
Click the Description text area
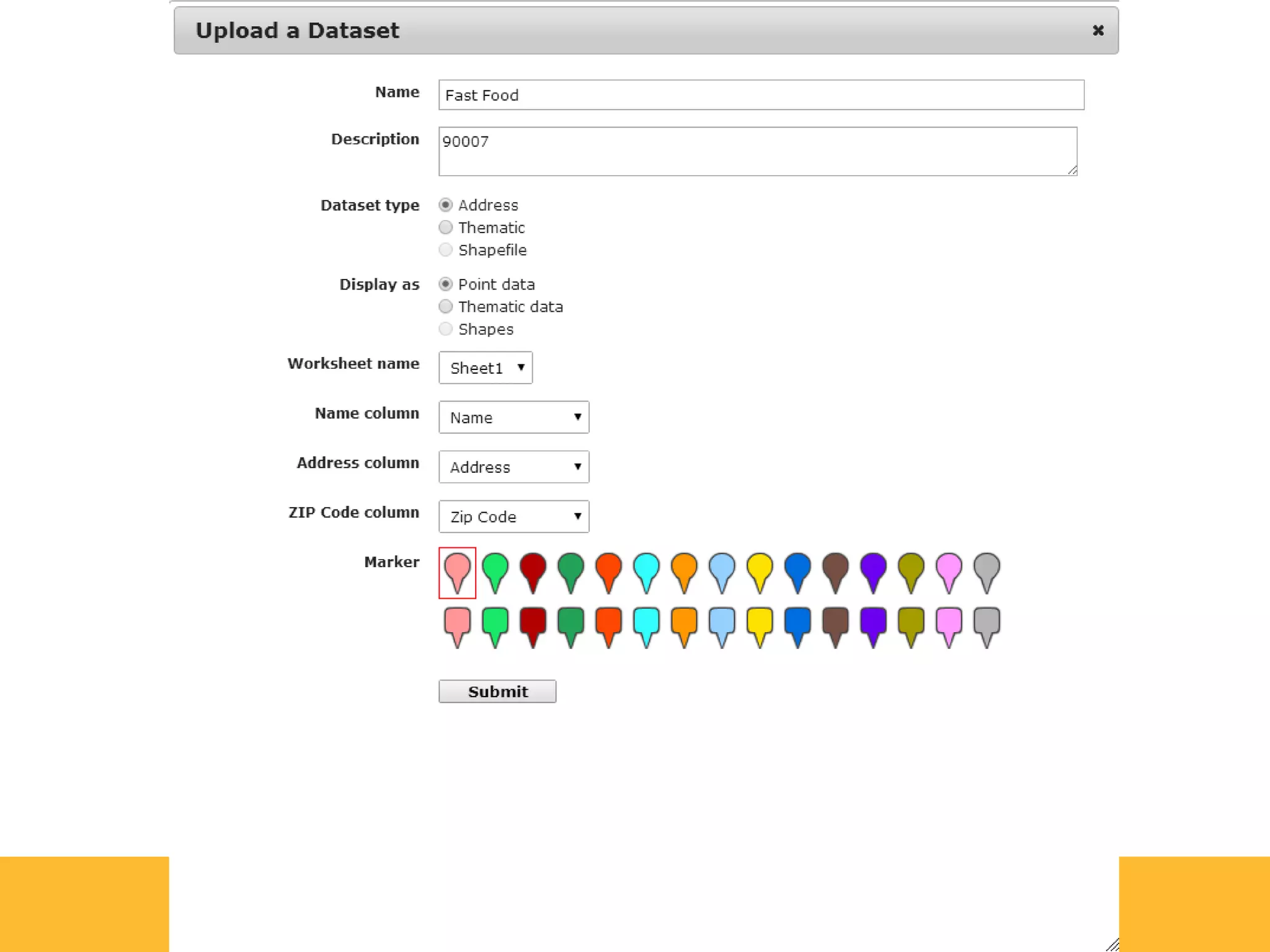click(757, 151)
